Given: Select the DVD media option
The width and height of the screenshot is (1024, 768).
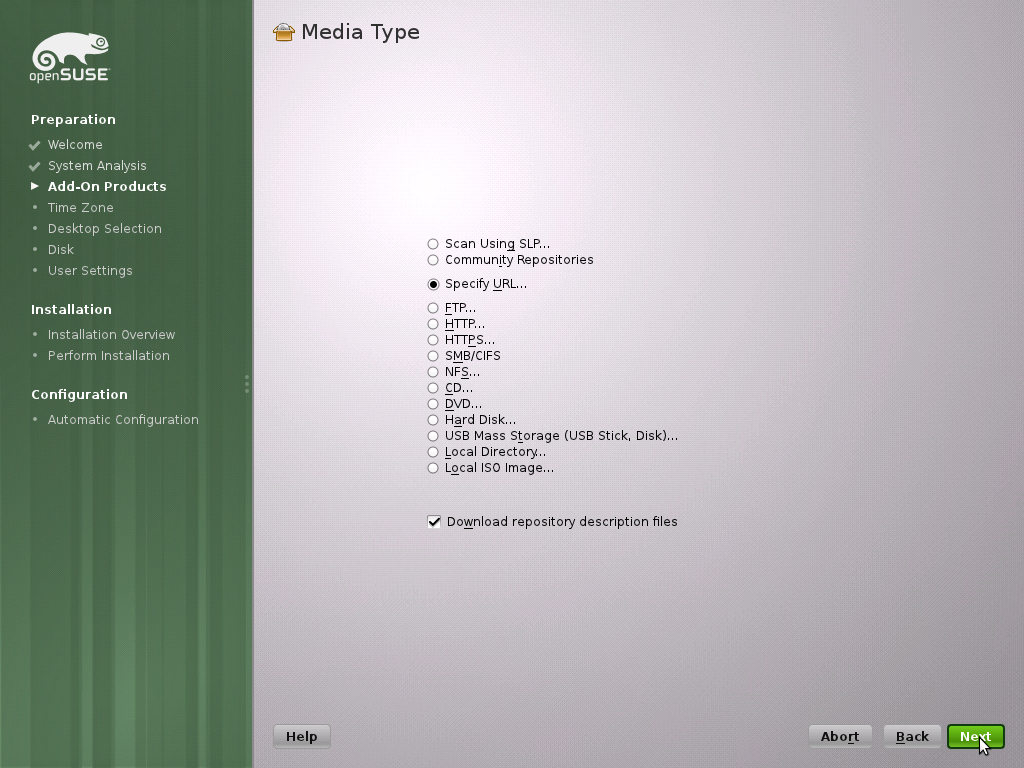Looking at the screenshot, I should tap(433, 404).
